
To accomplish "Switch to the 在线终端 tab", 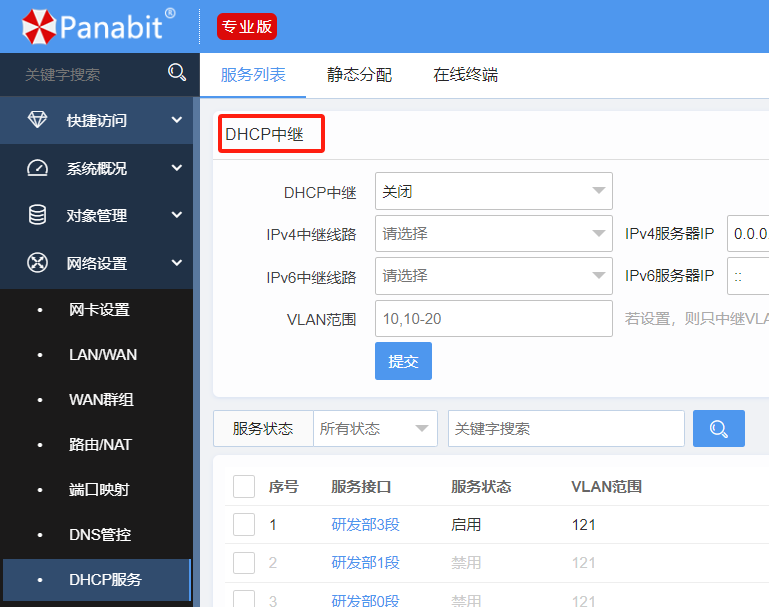I will coord(465,75).
